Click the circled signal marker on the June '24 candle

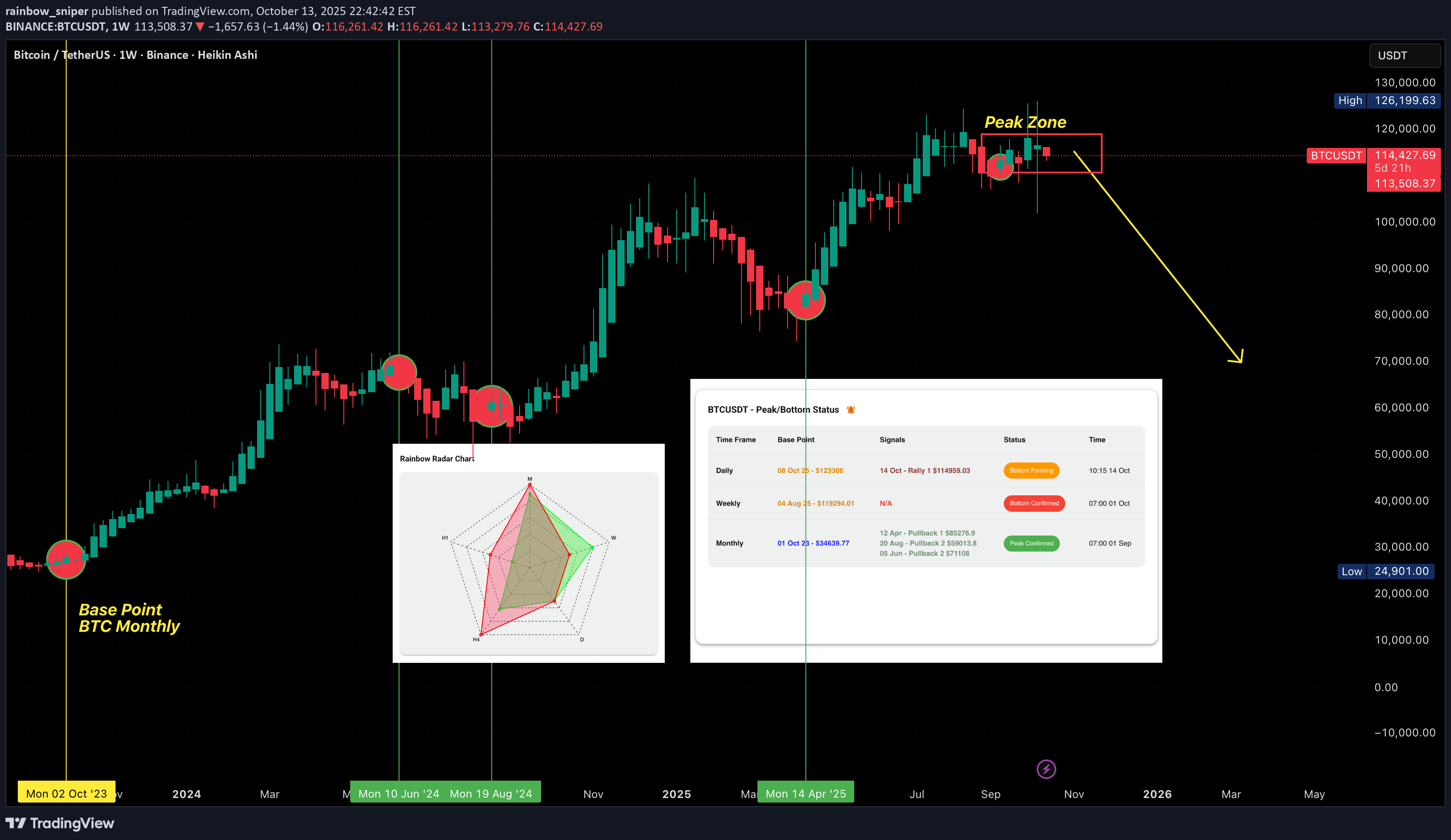pos(399,373)
